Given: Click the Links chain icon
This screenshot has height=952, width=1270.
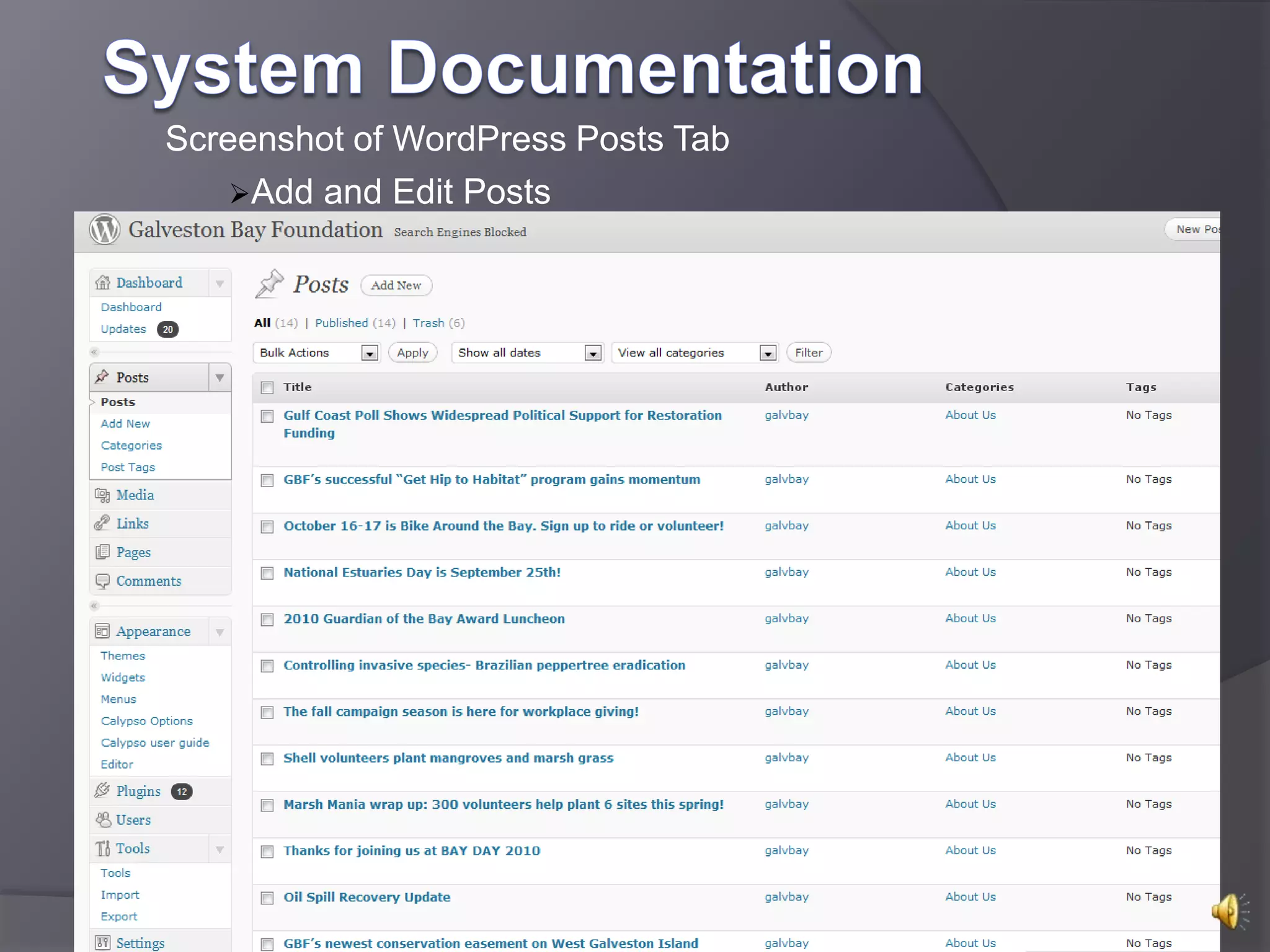Looking at the screenshot, I should tap(102, 523).
